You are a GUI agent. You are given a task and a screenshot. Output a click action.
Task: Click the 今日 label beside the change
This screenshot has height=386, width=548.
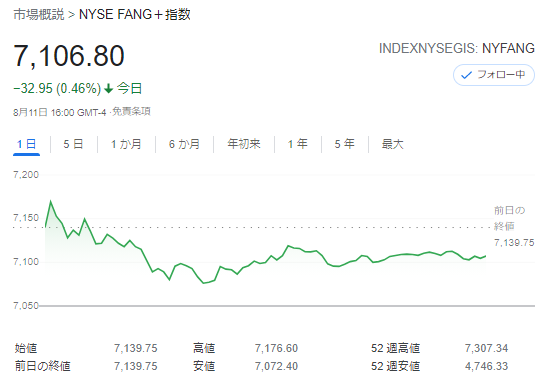[129, 88]
